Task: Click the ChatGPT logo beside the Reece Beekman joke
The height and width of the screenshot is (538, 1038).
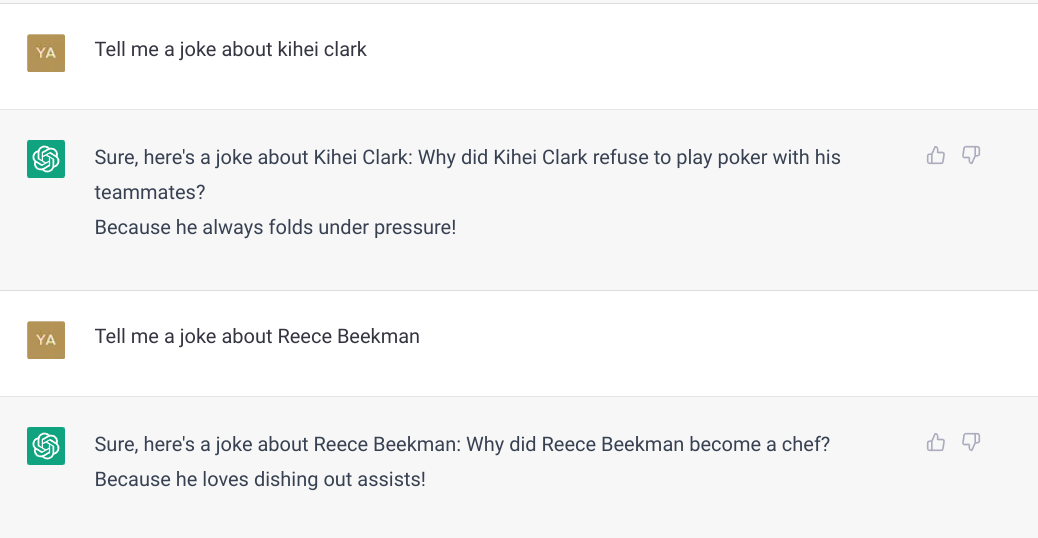Action: point(46,445)
